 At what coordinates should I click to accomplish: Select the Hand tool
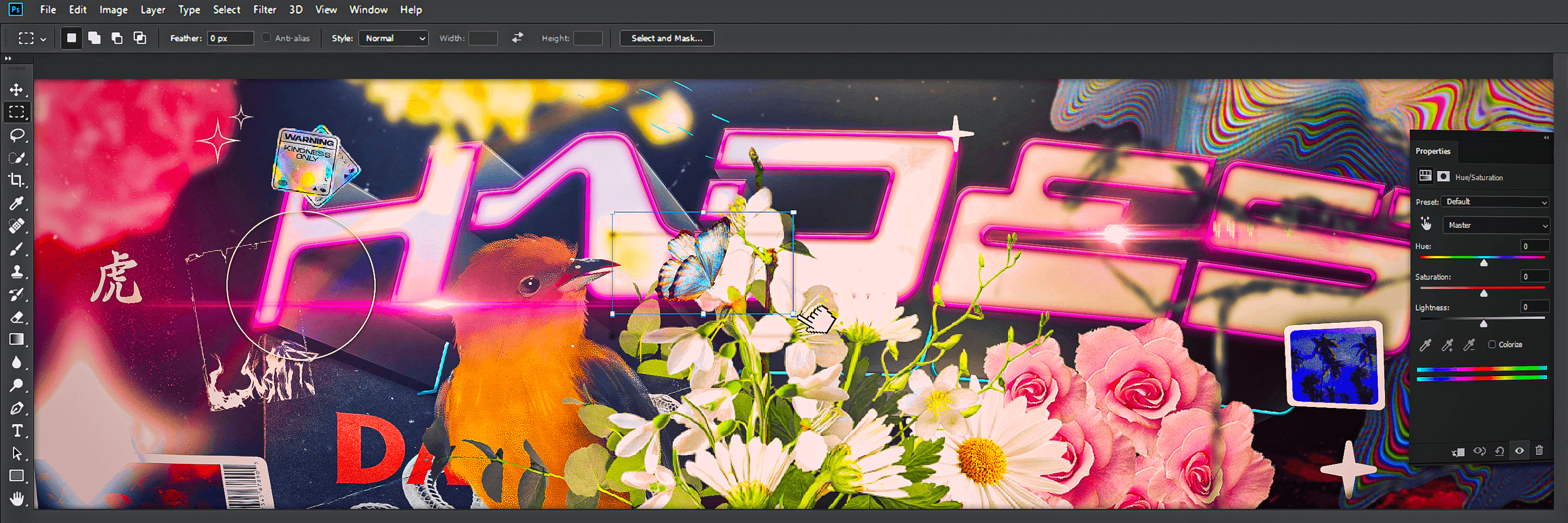[16, 499]
